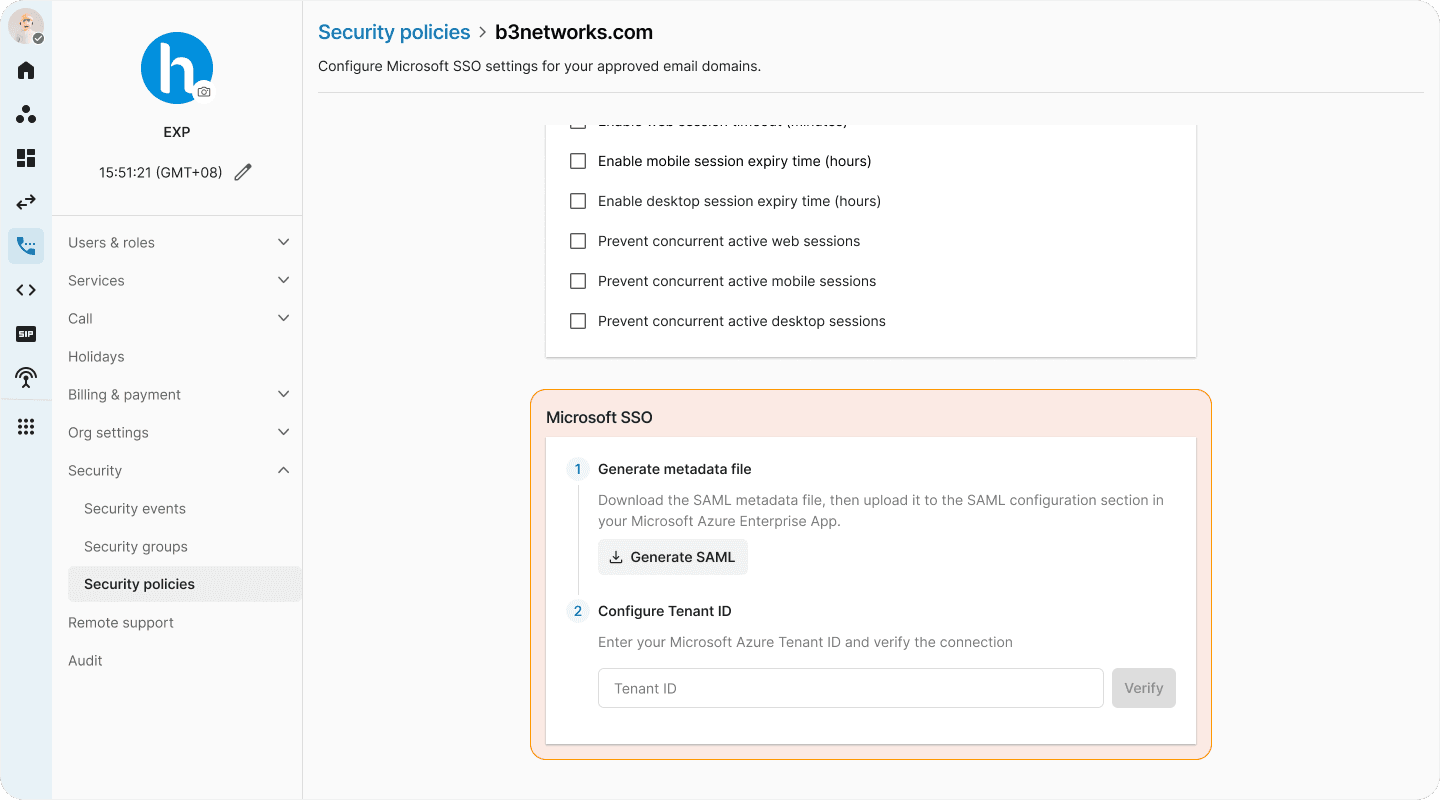Click the dashboard grid icon in sidebar

pyautogui.click(x=26, y=158)
